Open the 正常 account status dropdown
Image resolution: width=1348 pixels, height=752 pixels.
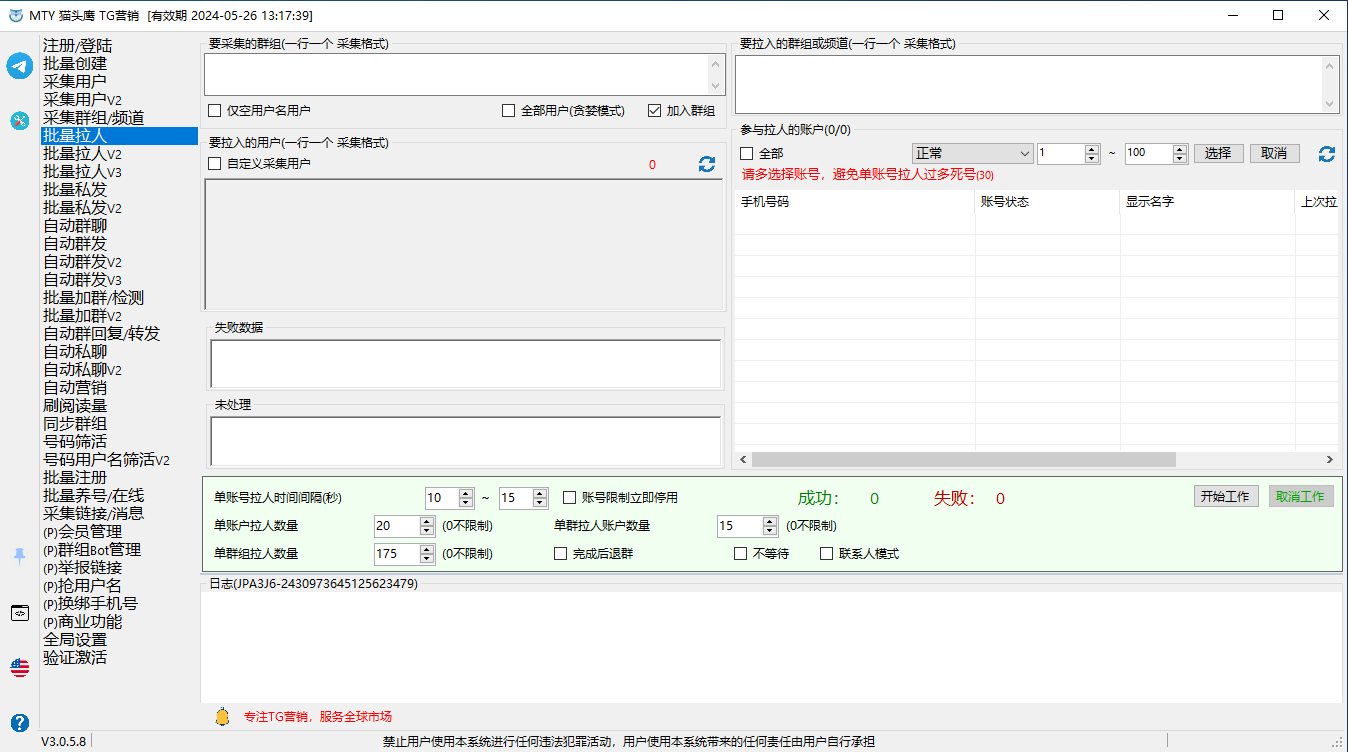(x=972, y=154)
